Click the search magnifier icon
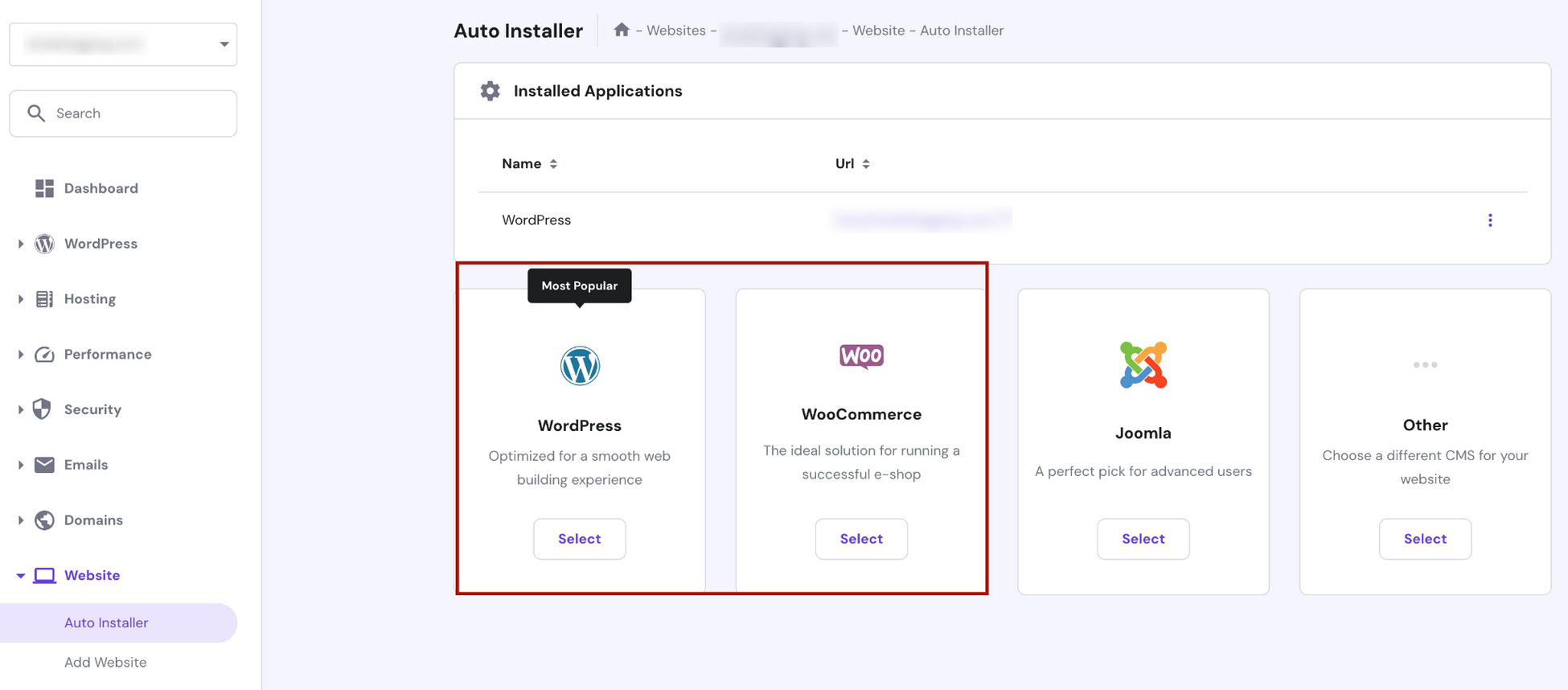Image resolution: width=1568 pixels, height=690 pixels. point(36,113)
